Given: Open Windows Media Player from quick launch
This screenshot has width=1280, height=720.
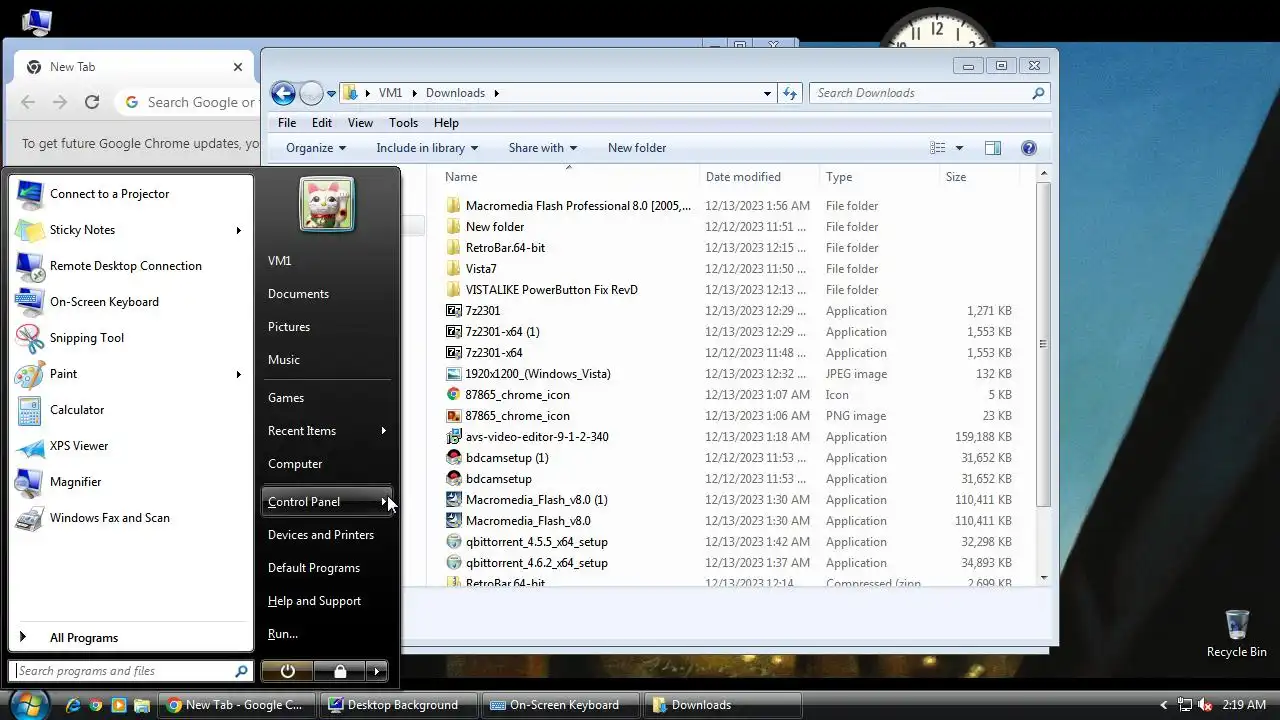Looking at the screenshot, I should pyautogui.click(x=118, y=705).
